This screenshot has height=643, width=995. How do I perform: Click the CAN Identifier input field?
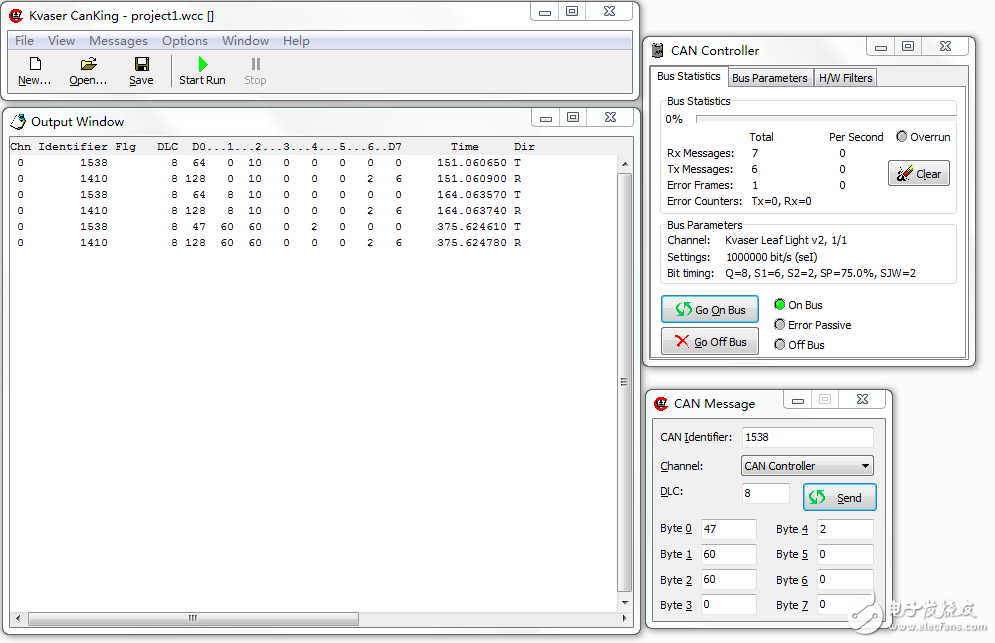[807, 437]
